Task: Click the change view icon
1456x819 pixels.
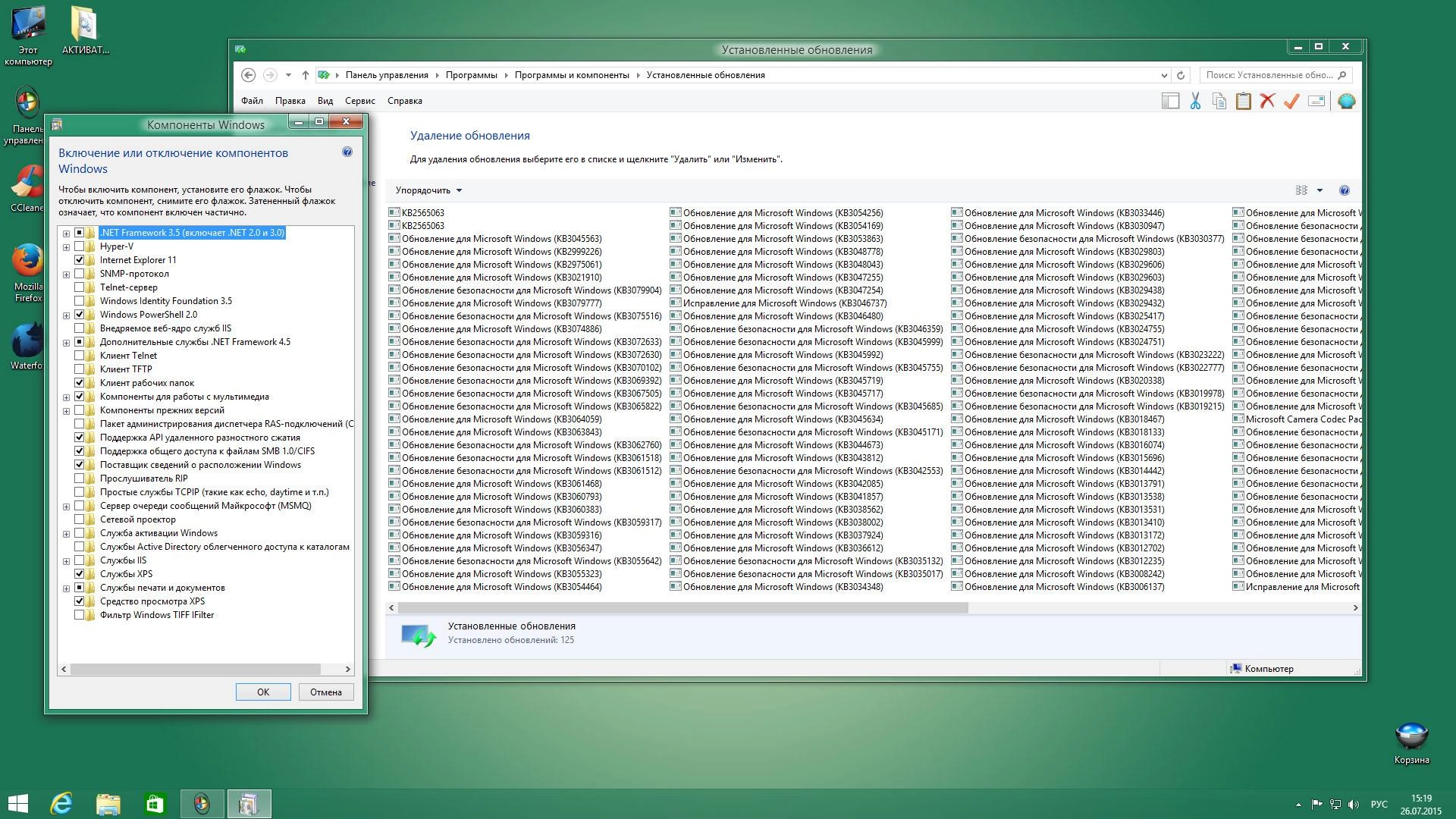Action: 1301,190
